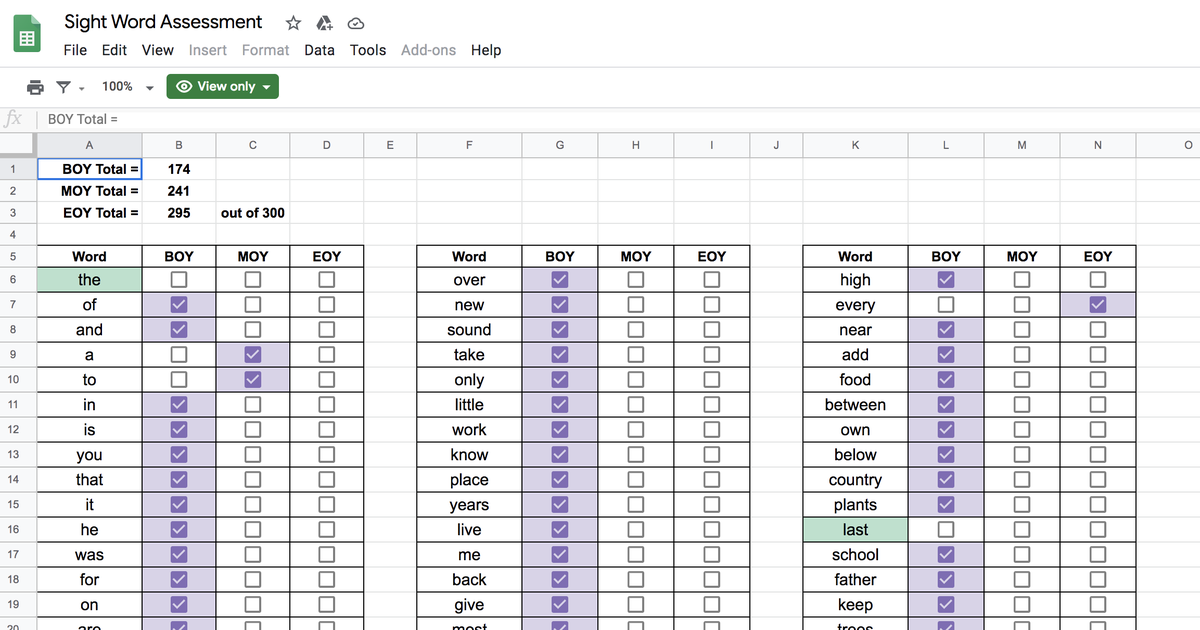
Task: Select the word cell 'country'
Action: 855,480
